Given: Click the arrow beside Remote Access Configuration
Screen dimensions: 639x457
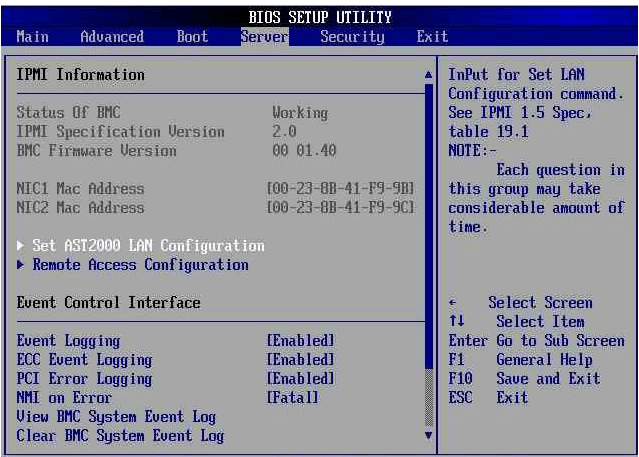Looking at the screenshot, I should [20, 265].
